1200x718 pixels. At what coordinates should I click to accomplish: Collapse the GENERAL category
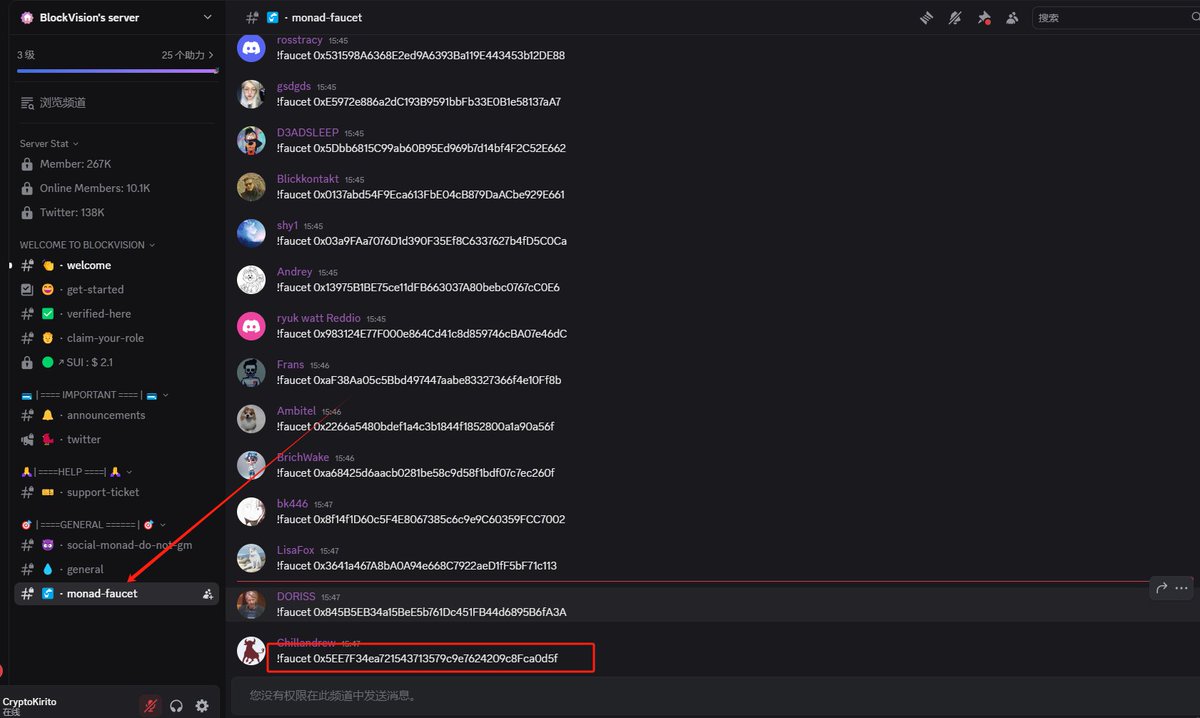(93, 525)
